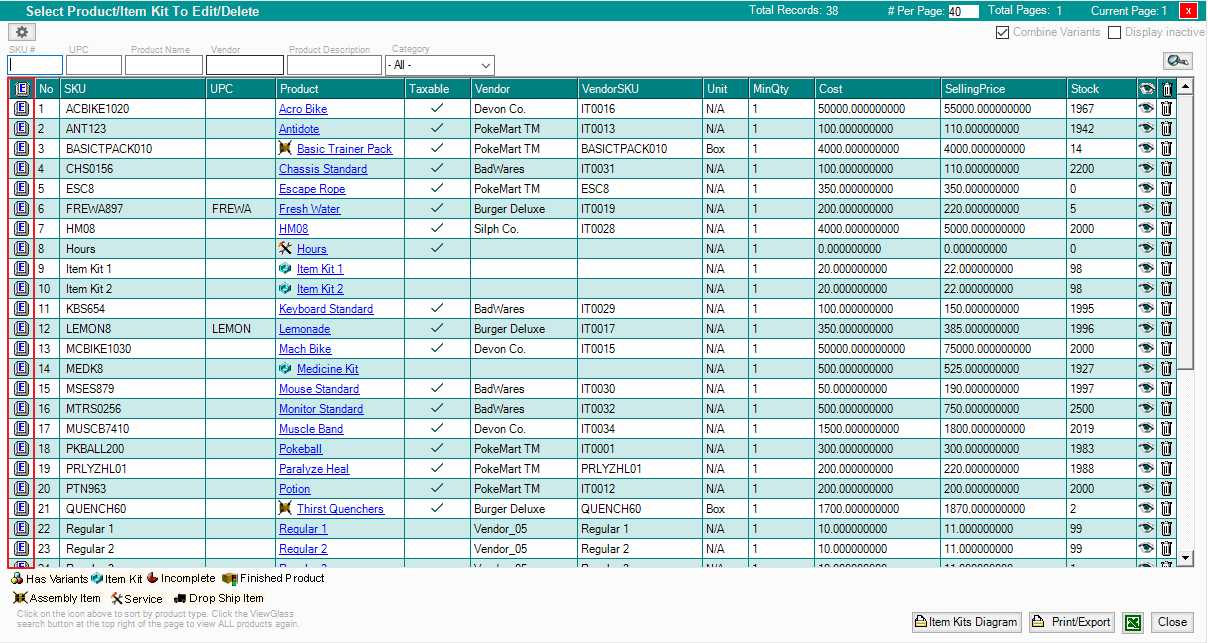
Task: Export to Excel using the green spreadsheet icon
Action: [1132, 622]
